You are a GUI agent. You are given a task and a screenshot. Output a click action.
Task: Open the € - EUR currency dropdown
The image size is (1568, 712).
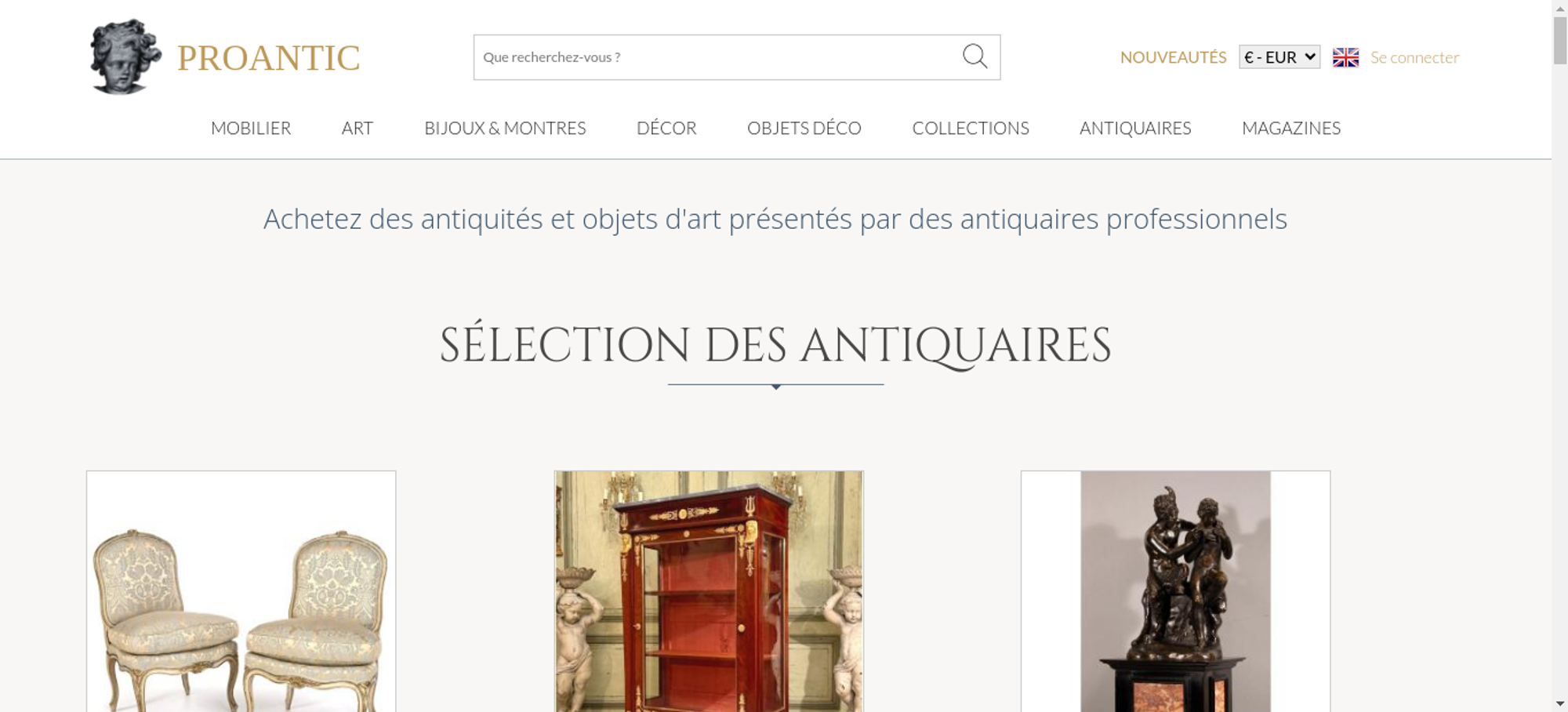[x=1279, y=57]
